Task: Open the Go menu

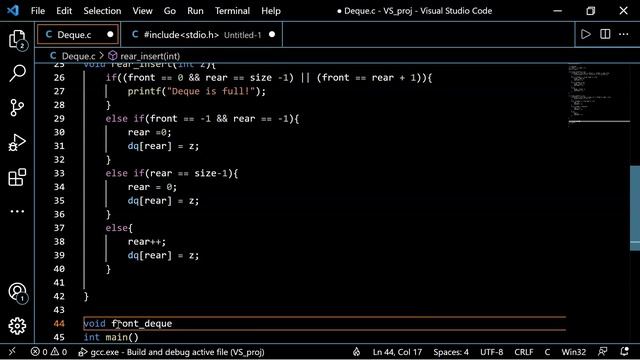Action: point(170,11)
